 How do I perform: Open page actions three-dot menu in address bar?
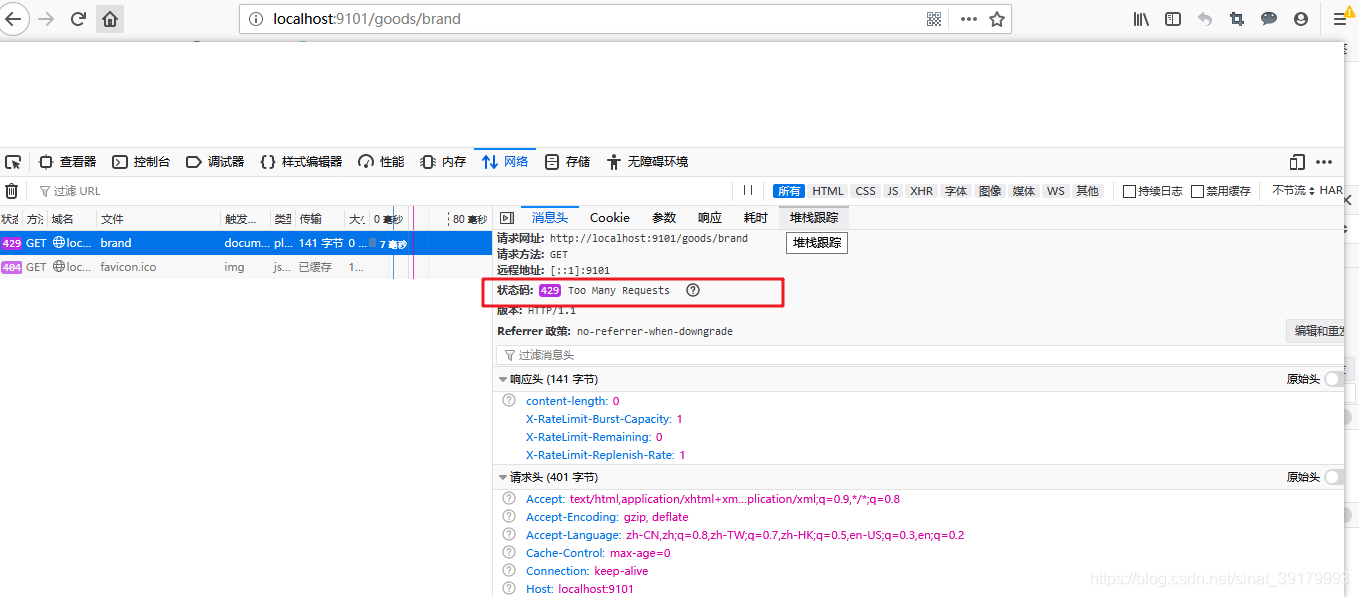pyautogui.click(x=968, y=19)
